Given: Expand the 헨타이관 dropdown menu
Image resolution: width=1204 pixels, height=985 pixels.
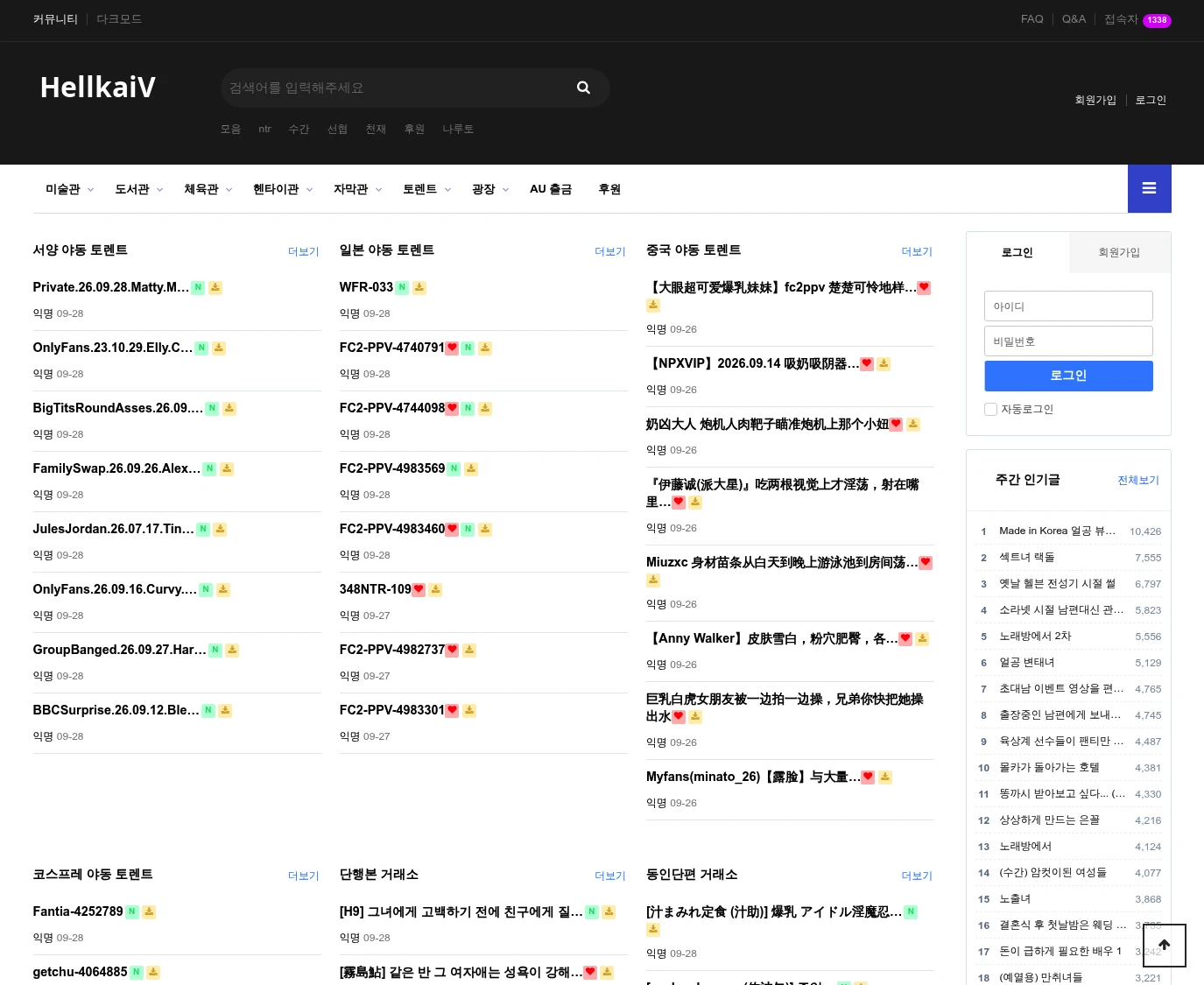Looking at the screenshot, I should pos(283,189).
